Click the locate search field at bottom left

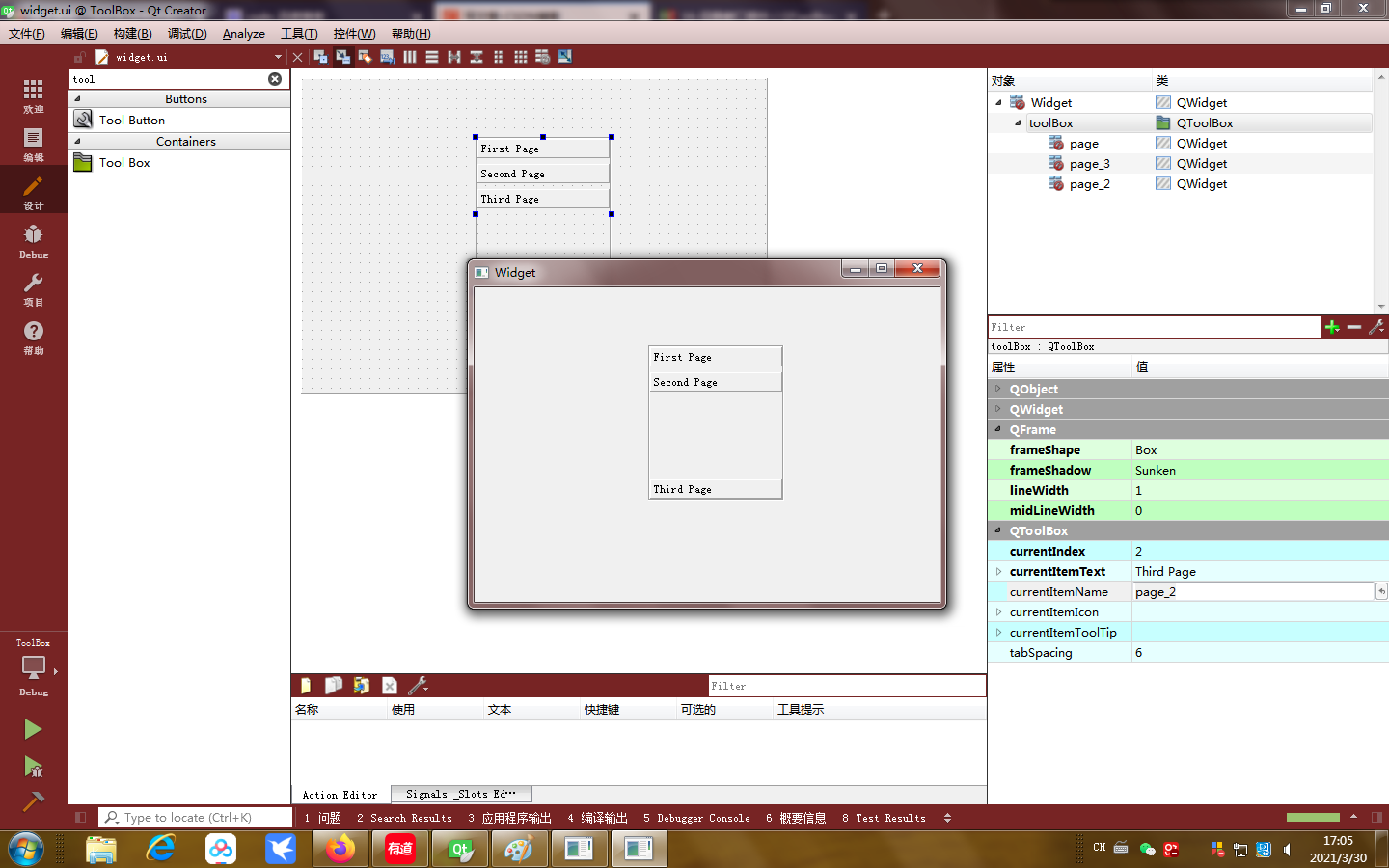[x=193, y=817]
